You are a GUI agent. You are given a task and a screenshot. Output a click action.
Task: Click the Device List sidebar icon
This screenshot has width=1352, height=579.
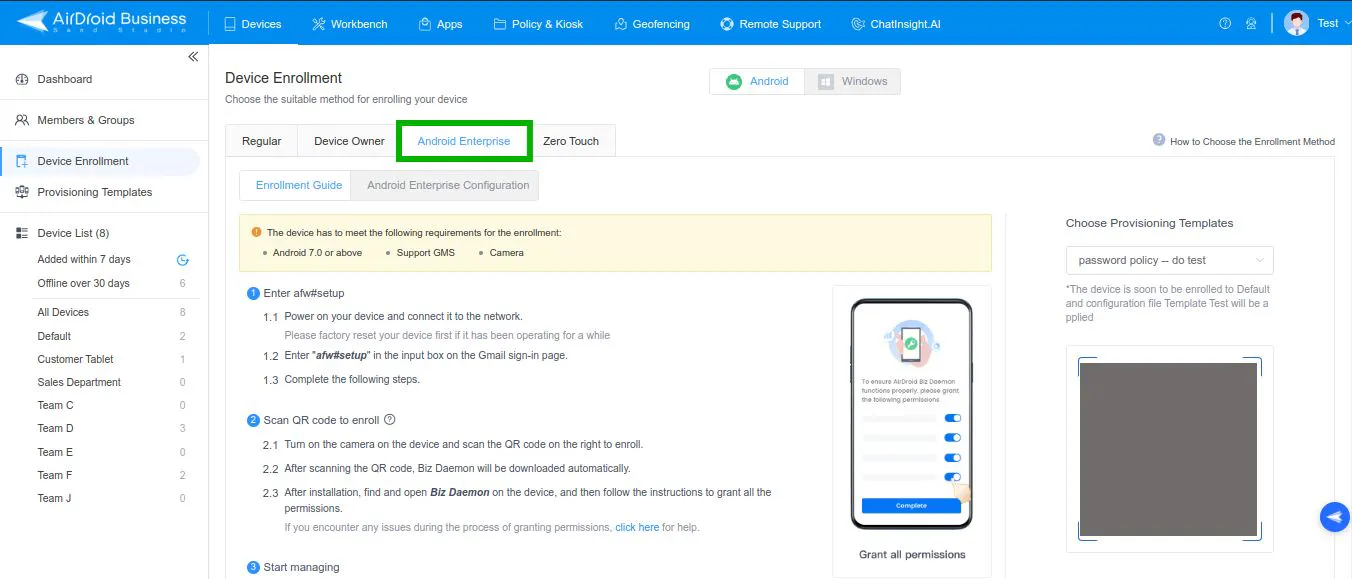22,233
